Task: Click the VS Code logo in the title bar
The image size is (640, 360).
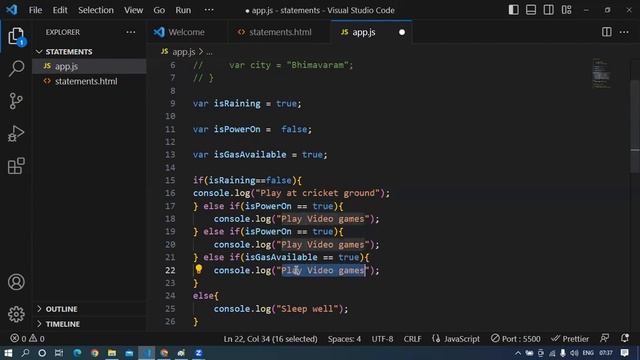Action: [x=11, y=10]
